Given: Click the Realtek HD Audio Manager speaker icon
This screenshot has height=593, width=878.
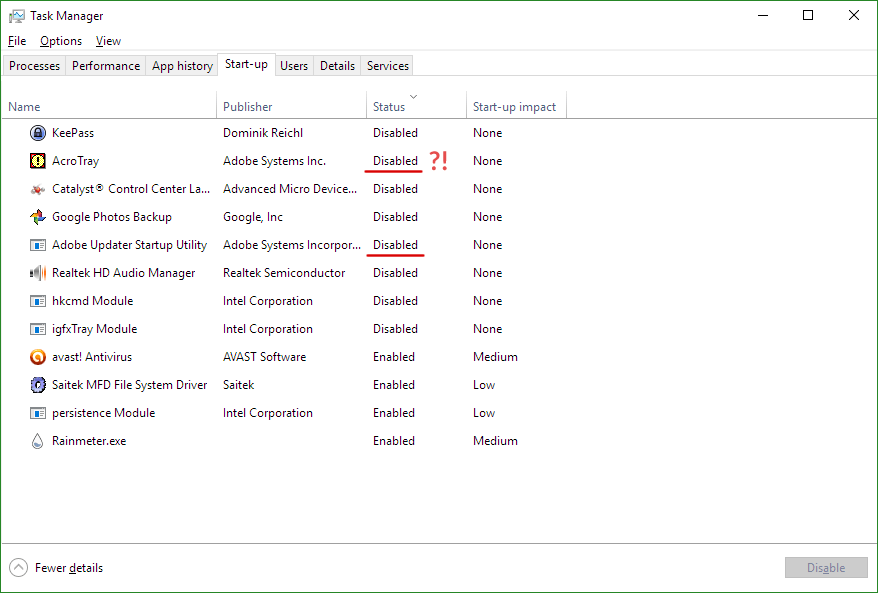Looking at the screenshot, I should tap(38, 273).
